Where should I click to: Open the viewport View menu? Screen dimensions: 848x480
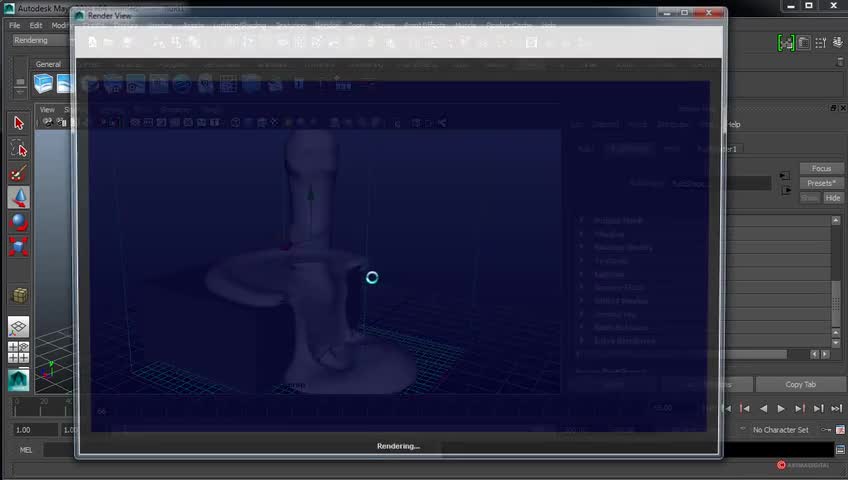[x=47, y=110]
